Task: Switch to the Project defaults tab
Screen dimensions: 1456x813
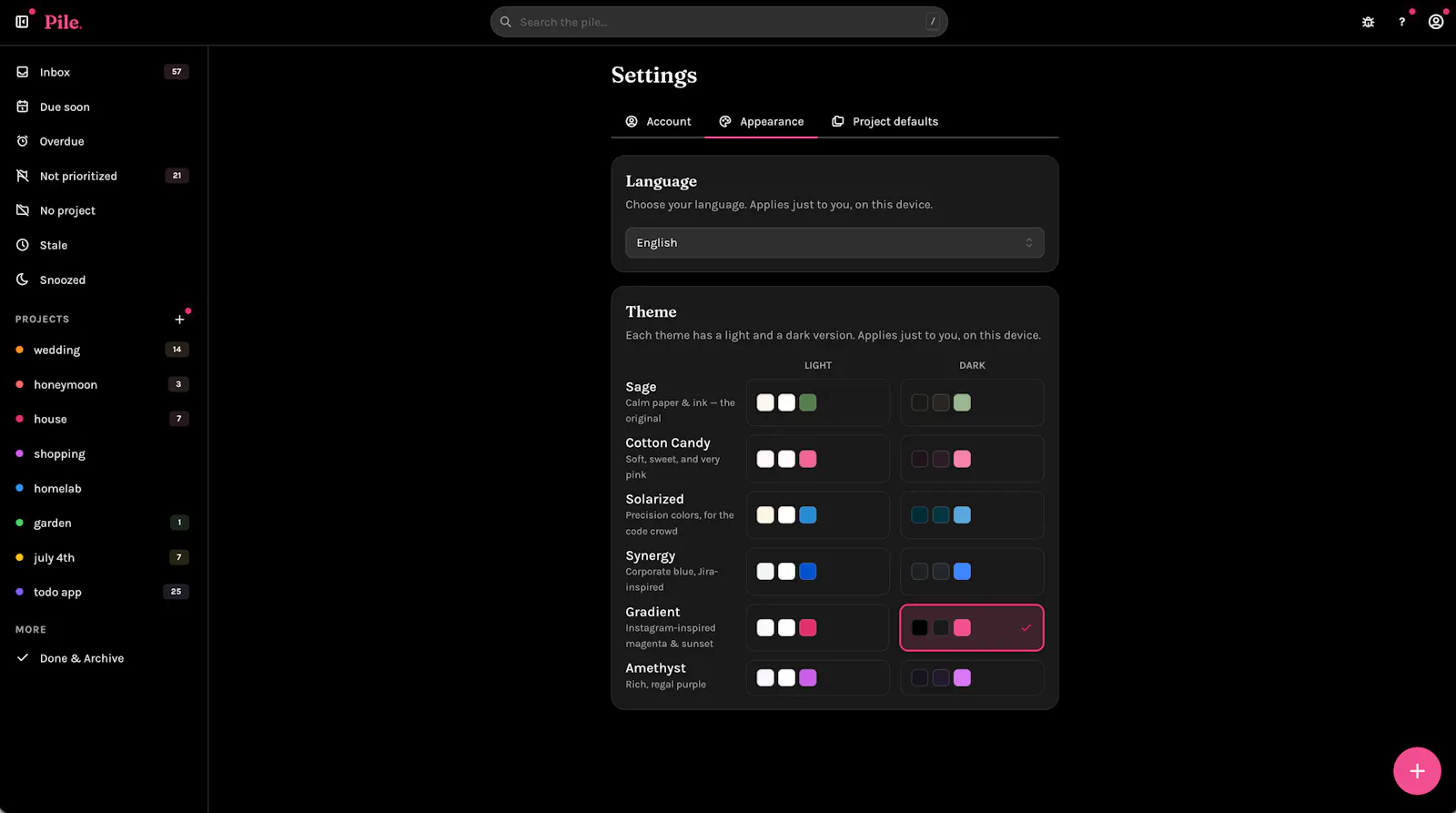Action: pyautogui.click(x=885, y=121)
